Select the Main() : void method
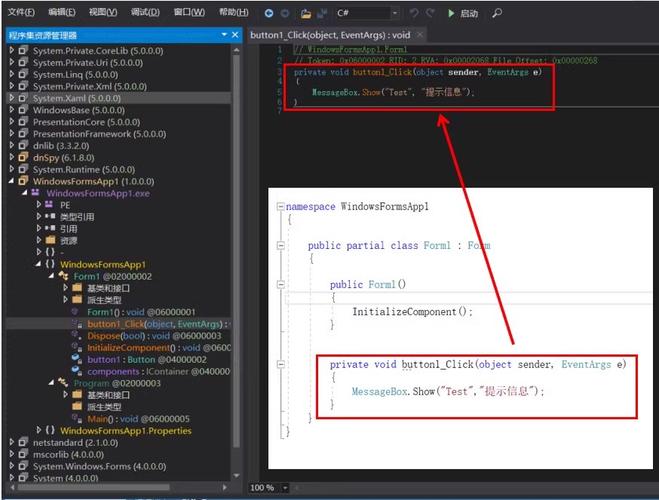 pyautogui.click(x=138, y=419)
